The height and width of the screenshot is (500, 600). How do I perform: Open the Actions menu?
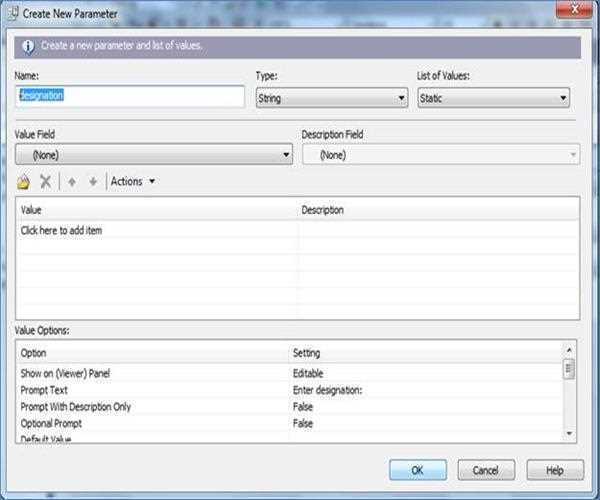133,181
